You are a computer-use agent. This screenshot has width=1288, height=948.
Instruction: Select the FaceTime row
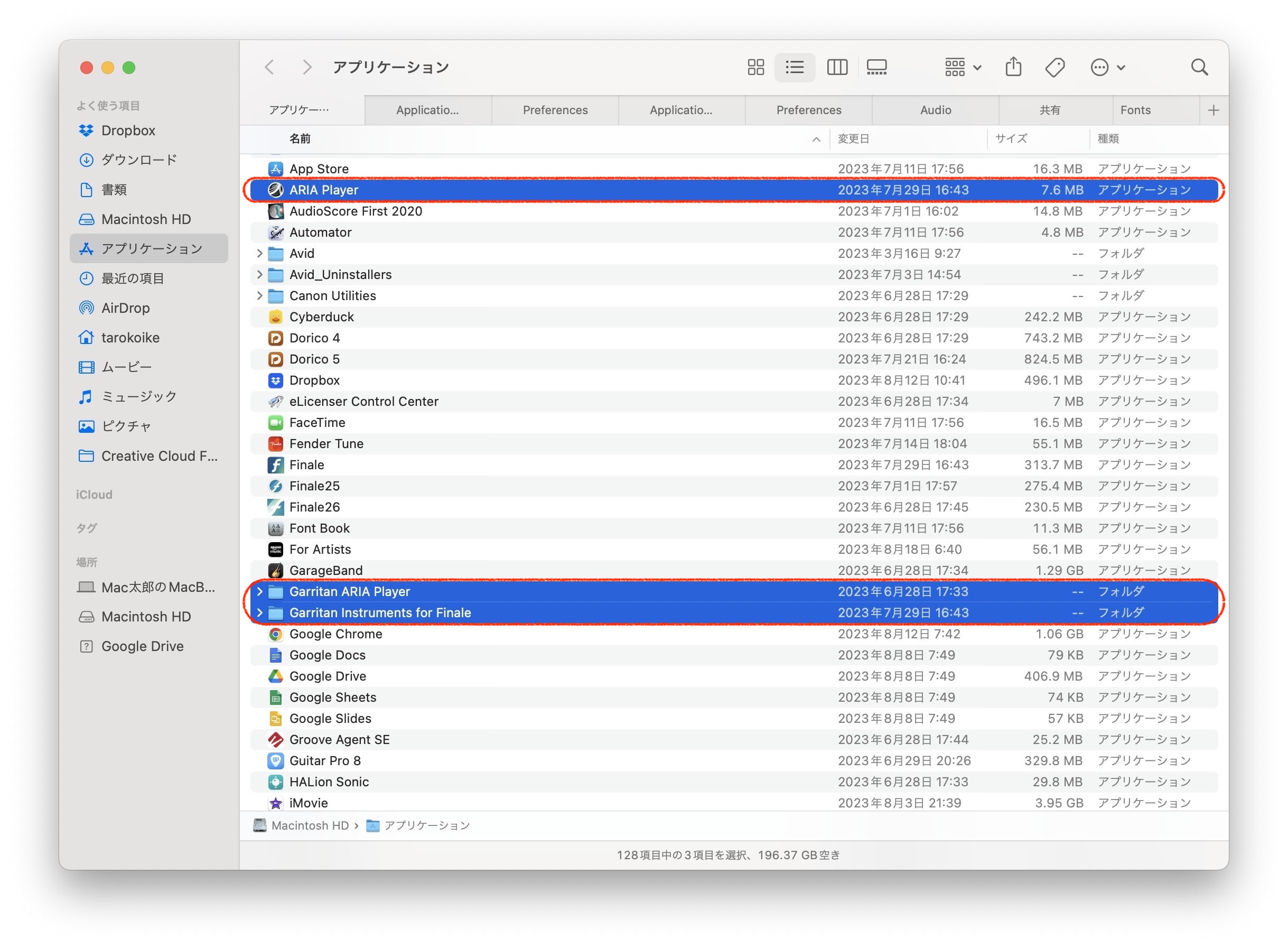[734, 423]
